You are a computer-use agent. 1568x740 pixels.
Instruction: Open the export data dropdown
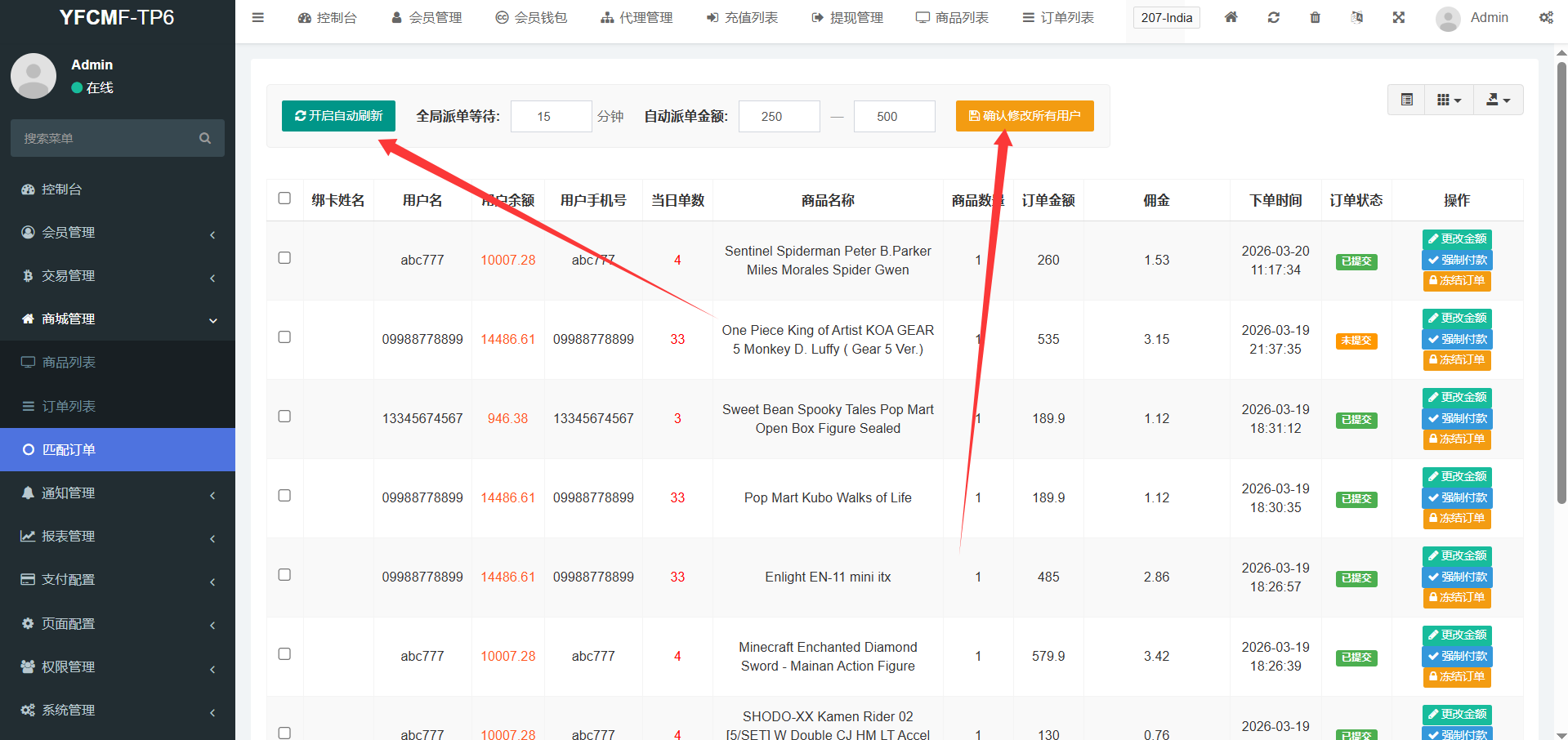(x=1498, y=100)
